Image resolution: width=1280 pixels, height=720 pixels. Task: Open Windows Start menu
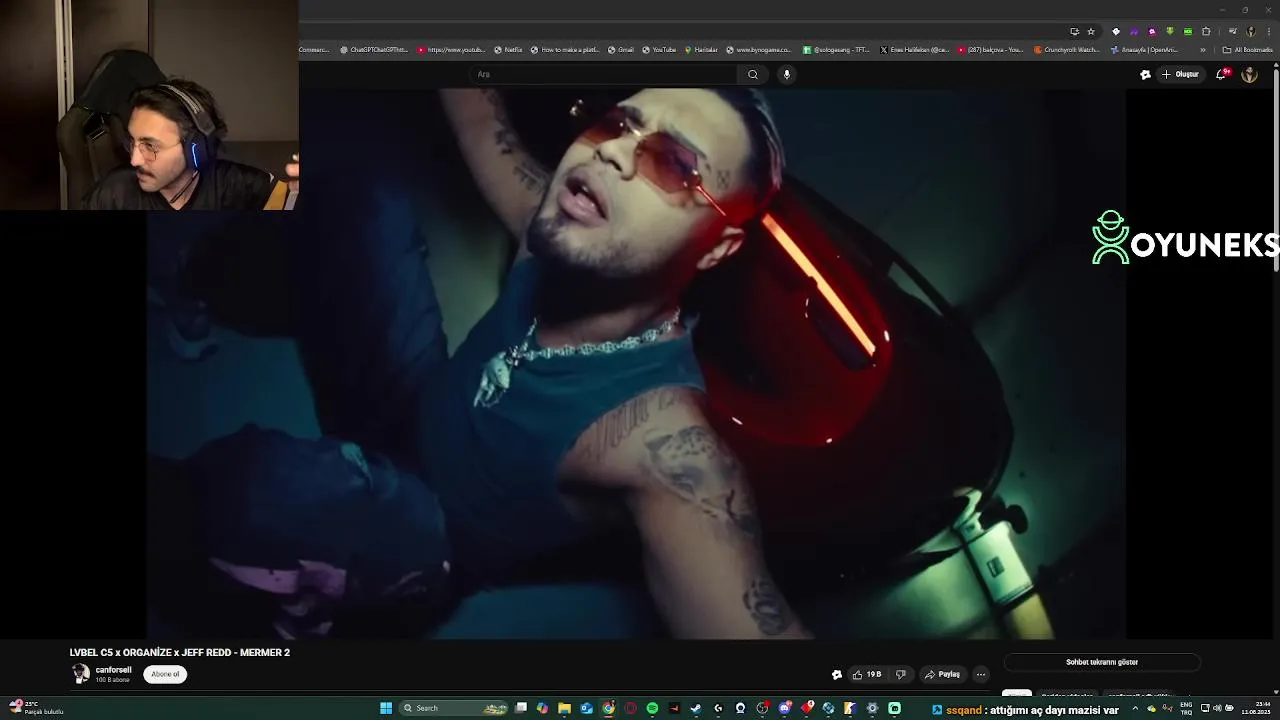386,708
